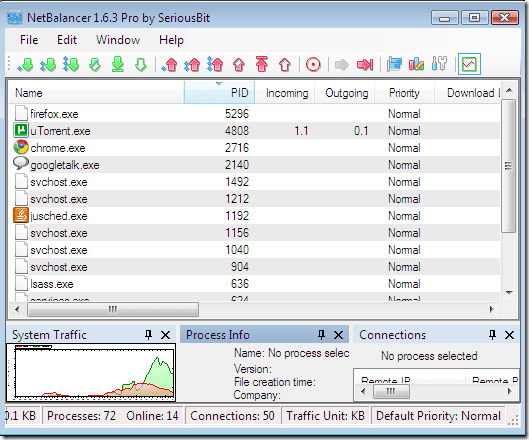
Task: Click the colored bar chart with pencil icon
Action: (416, 64)
